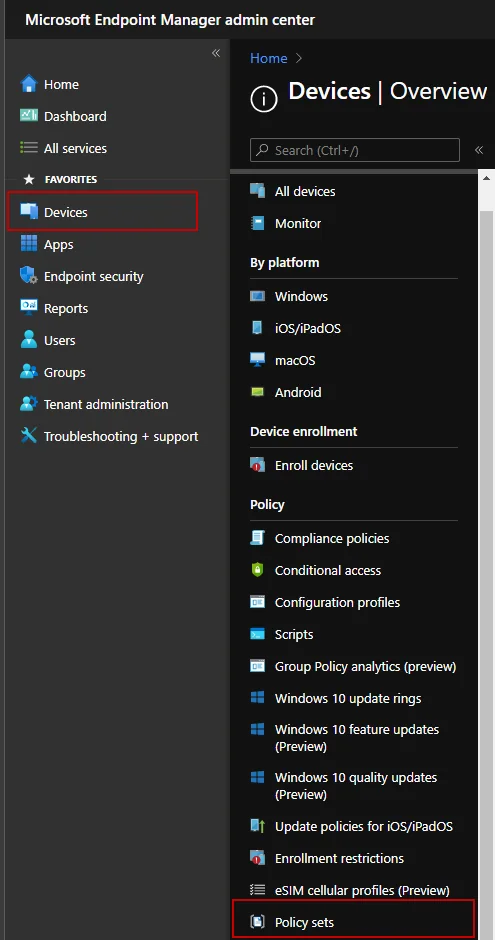This screenshot has width=495, height=940.
Task: Open Enroll devices label
Action: coord(314,465)
